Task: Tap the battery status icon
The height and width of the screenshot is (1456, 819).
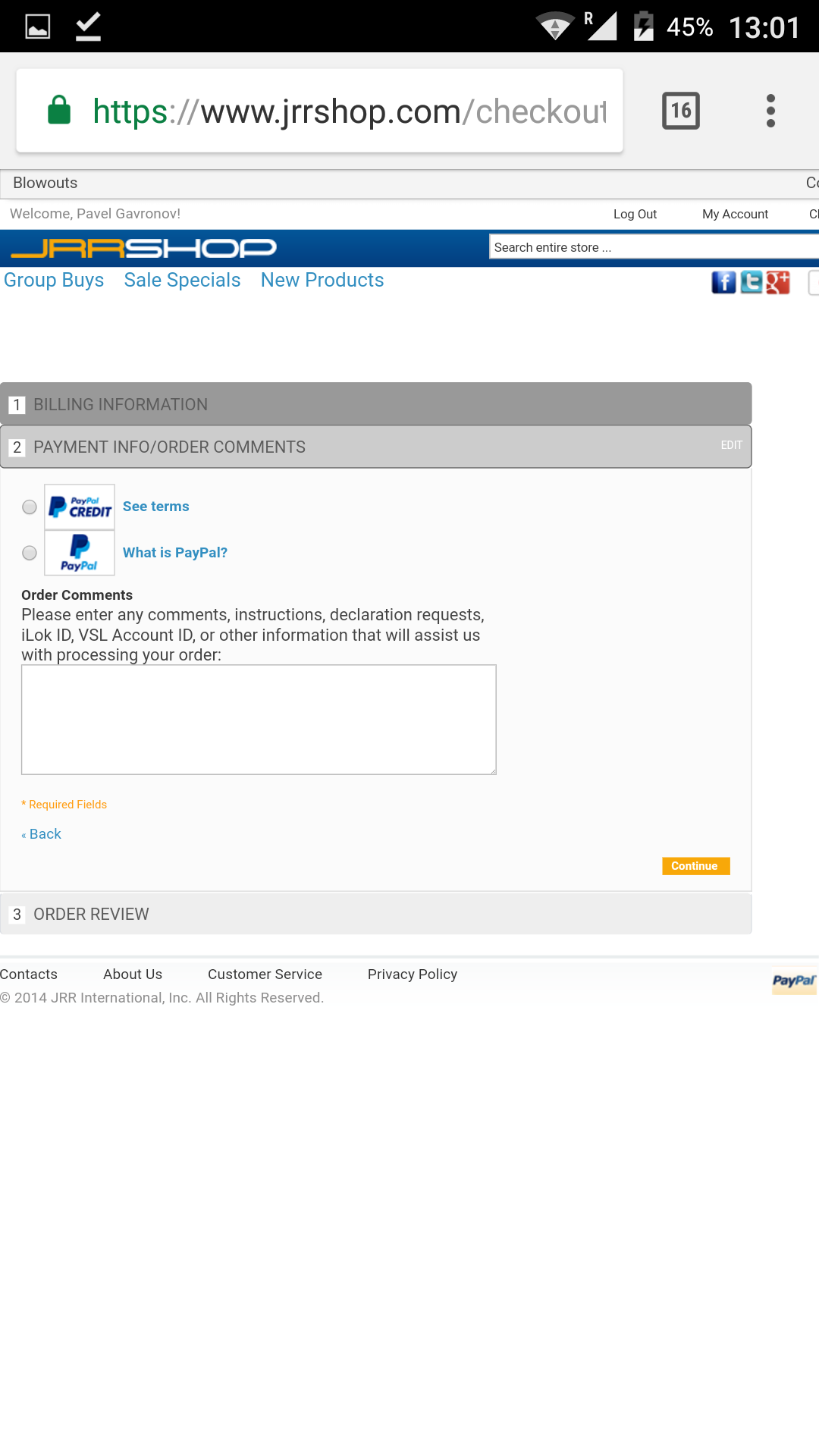Action: point(643,27)
